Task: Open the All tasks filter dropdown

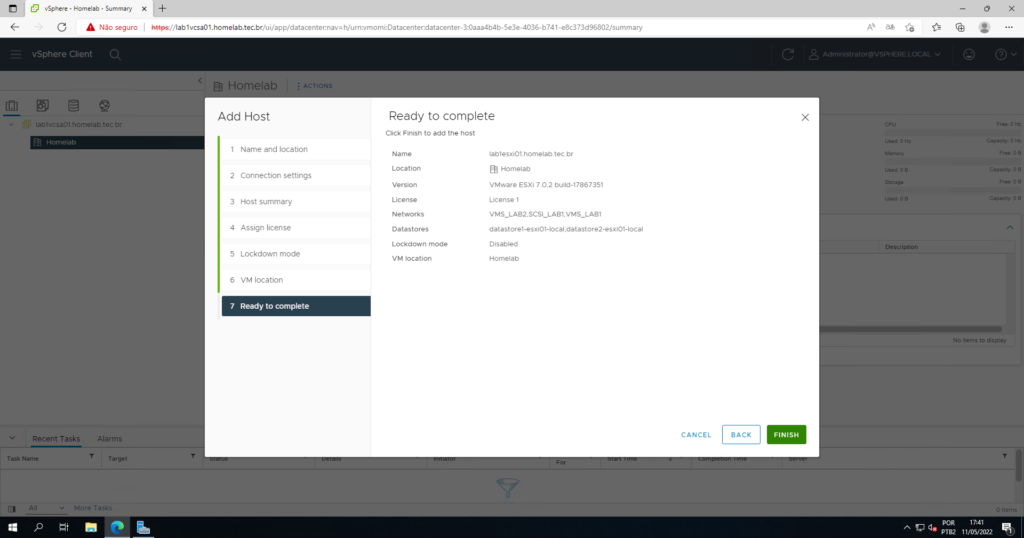Action: point(46,508)
